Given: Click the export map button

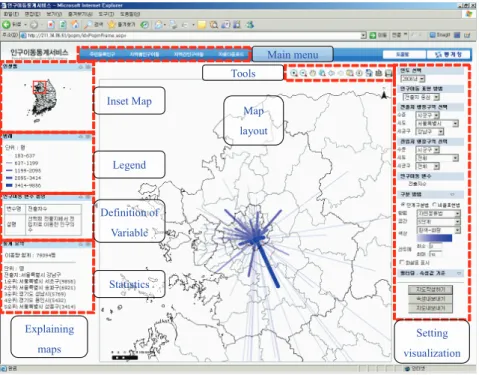Looking at the screenshot, I should (x=430, y=308).
